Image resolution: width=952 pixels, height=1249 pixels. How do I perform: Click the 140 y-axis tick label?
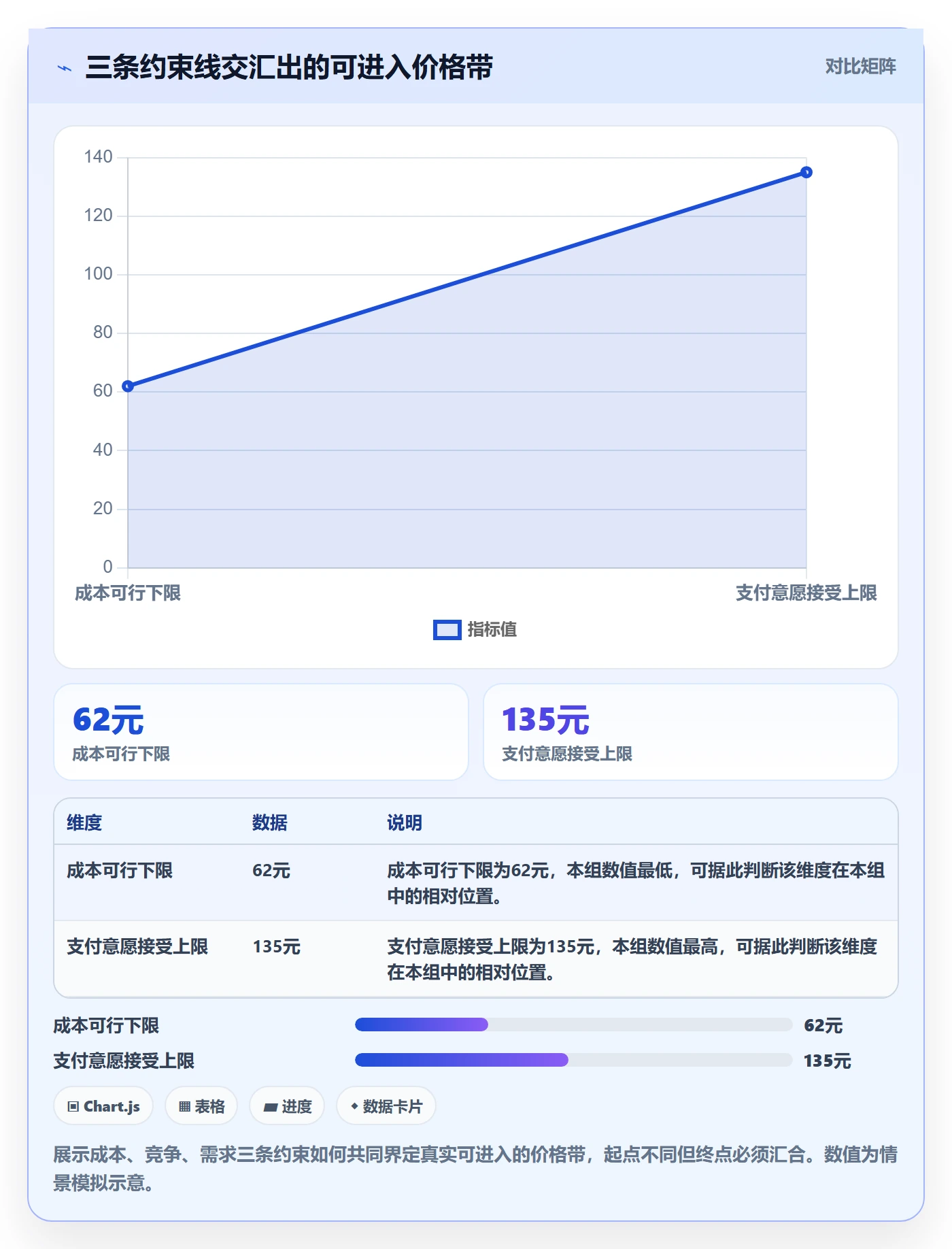pos(98,157)
